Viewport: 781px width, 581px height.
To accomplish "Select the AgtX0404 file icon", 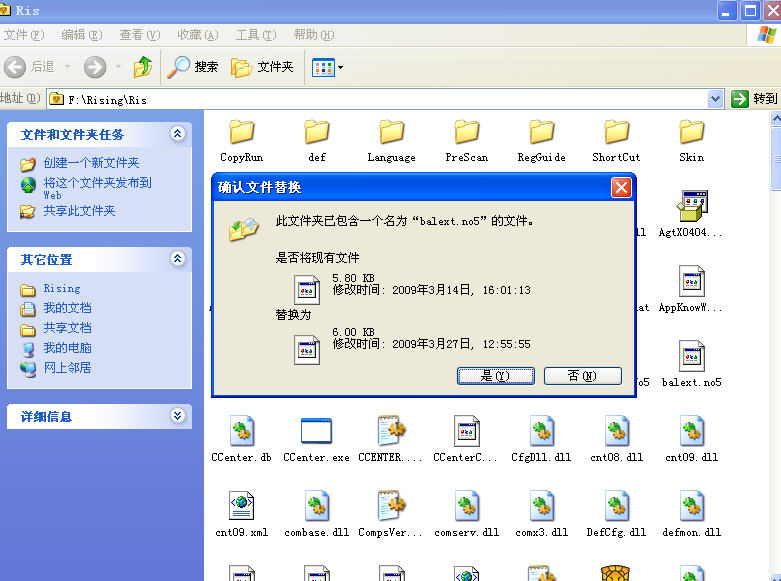I will pyautogui.click(x=691, y=206).
